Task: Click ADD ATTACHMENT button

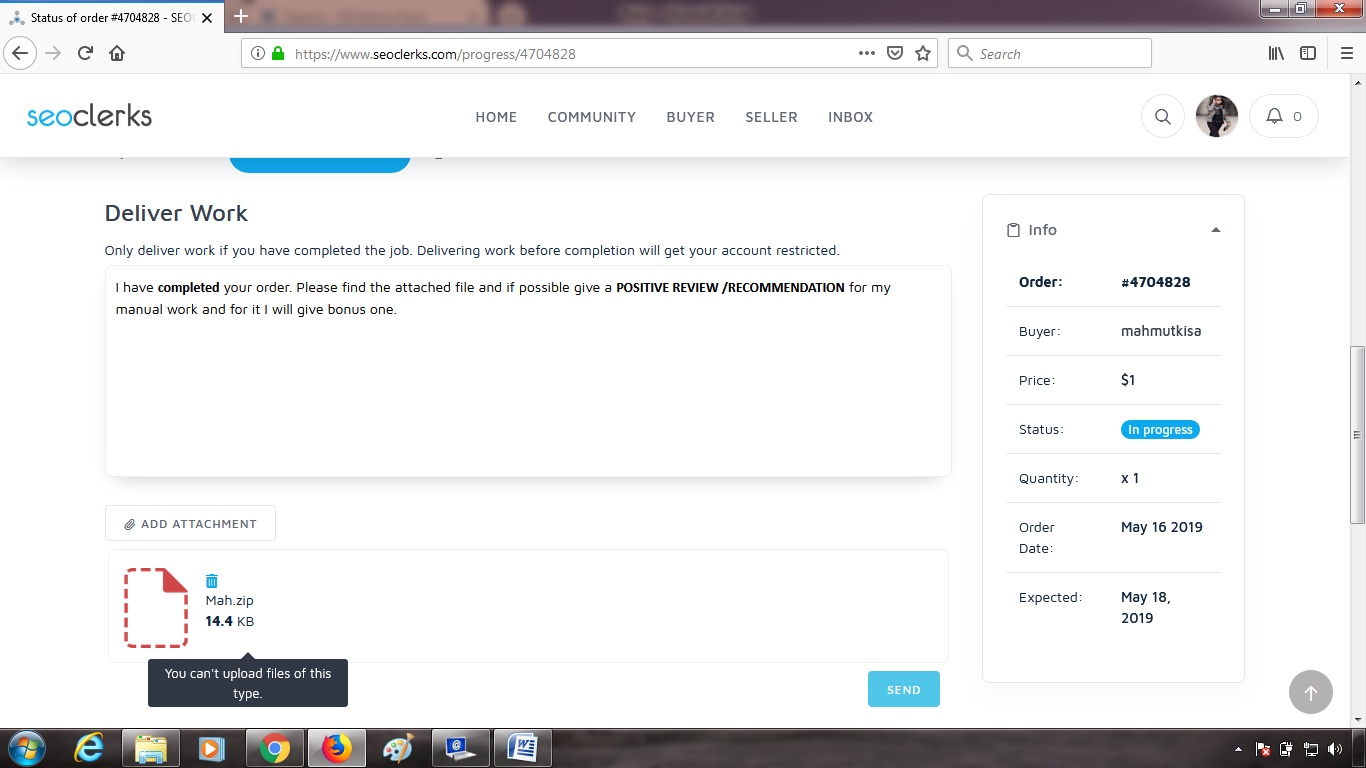Action: tap(190, 523)
